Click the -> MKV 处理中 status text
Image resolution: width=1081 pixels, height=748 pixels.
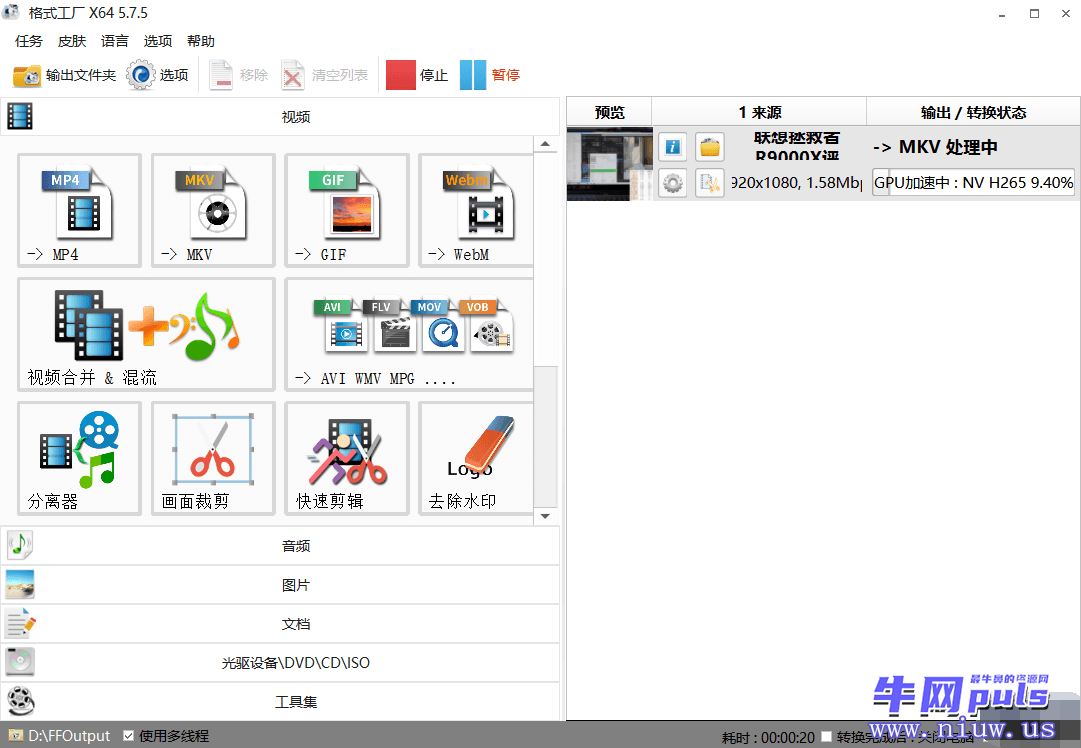click(x=935, y=148)
